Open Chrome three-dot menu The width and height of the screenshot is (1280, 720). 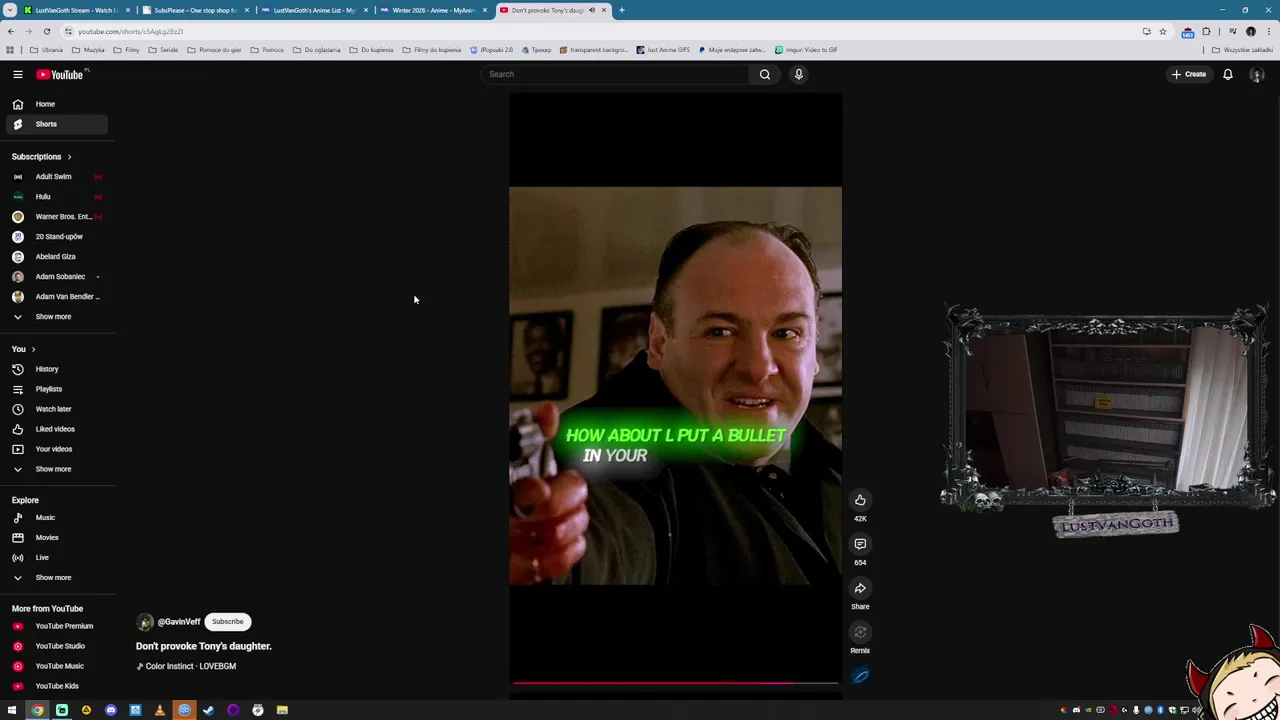click(1268, 31)
